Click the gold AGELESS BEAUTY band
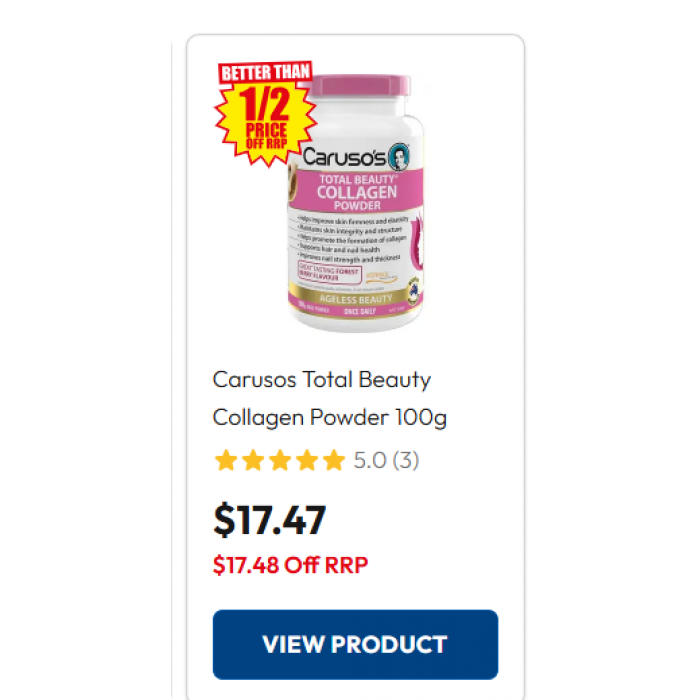This screenshot has width=700, height=700. pyautogui.click(x=356, y=299)
